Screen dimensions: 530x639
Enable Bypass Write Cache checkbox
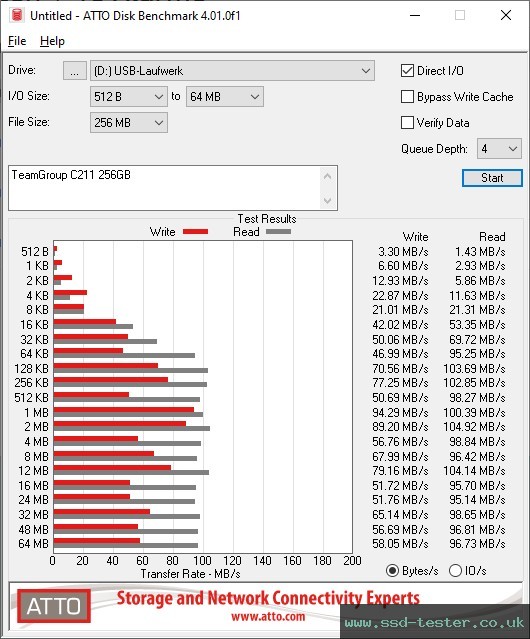point(407,97)
